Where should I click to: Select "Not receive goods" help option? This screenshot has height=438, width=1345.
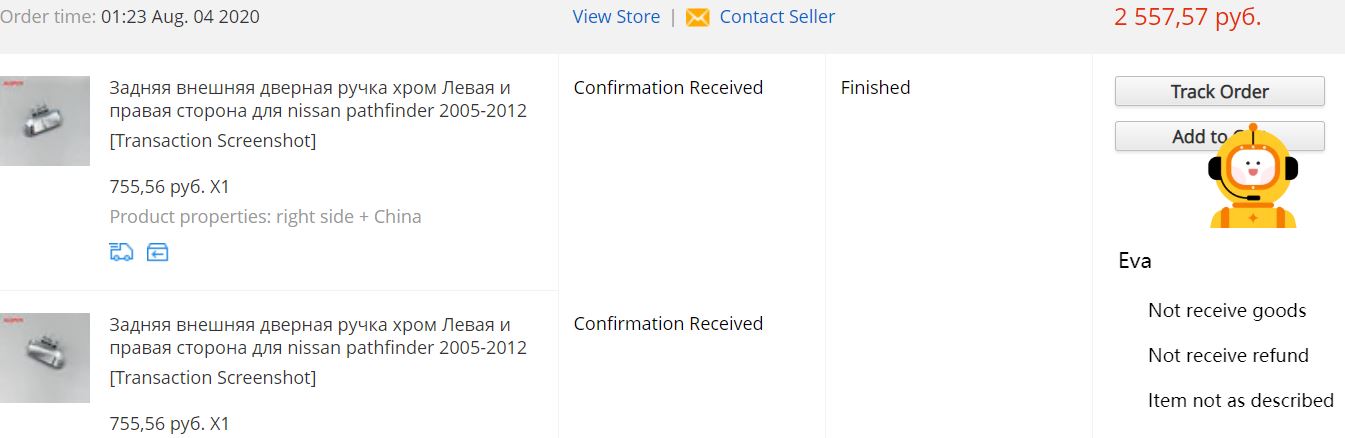pos(1227,311)
